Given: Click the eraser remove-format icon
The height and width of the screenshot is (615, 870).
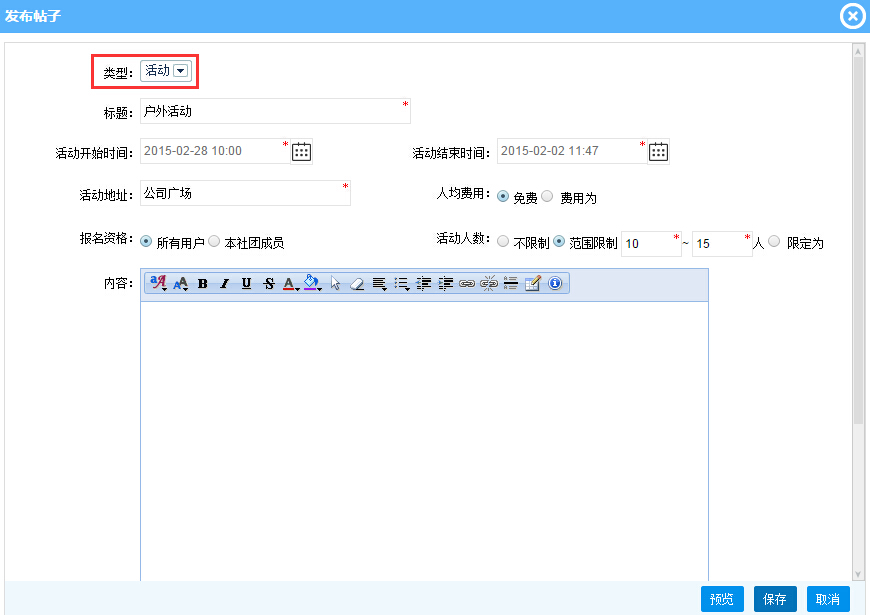Looking at the screenshot, I should (357, 284).
